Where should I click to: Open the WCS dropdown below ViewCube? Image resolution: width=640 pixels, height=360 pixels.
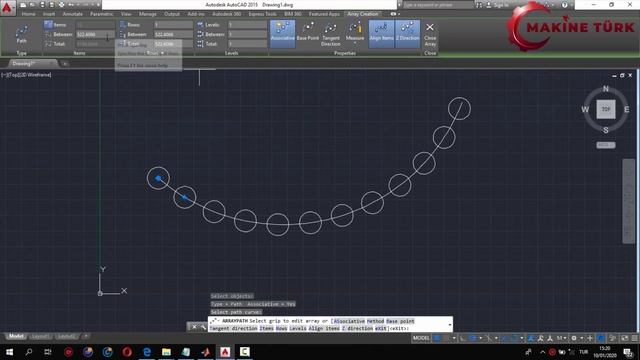[x=606, y=145]
